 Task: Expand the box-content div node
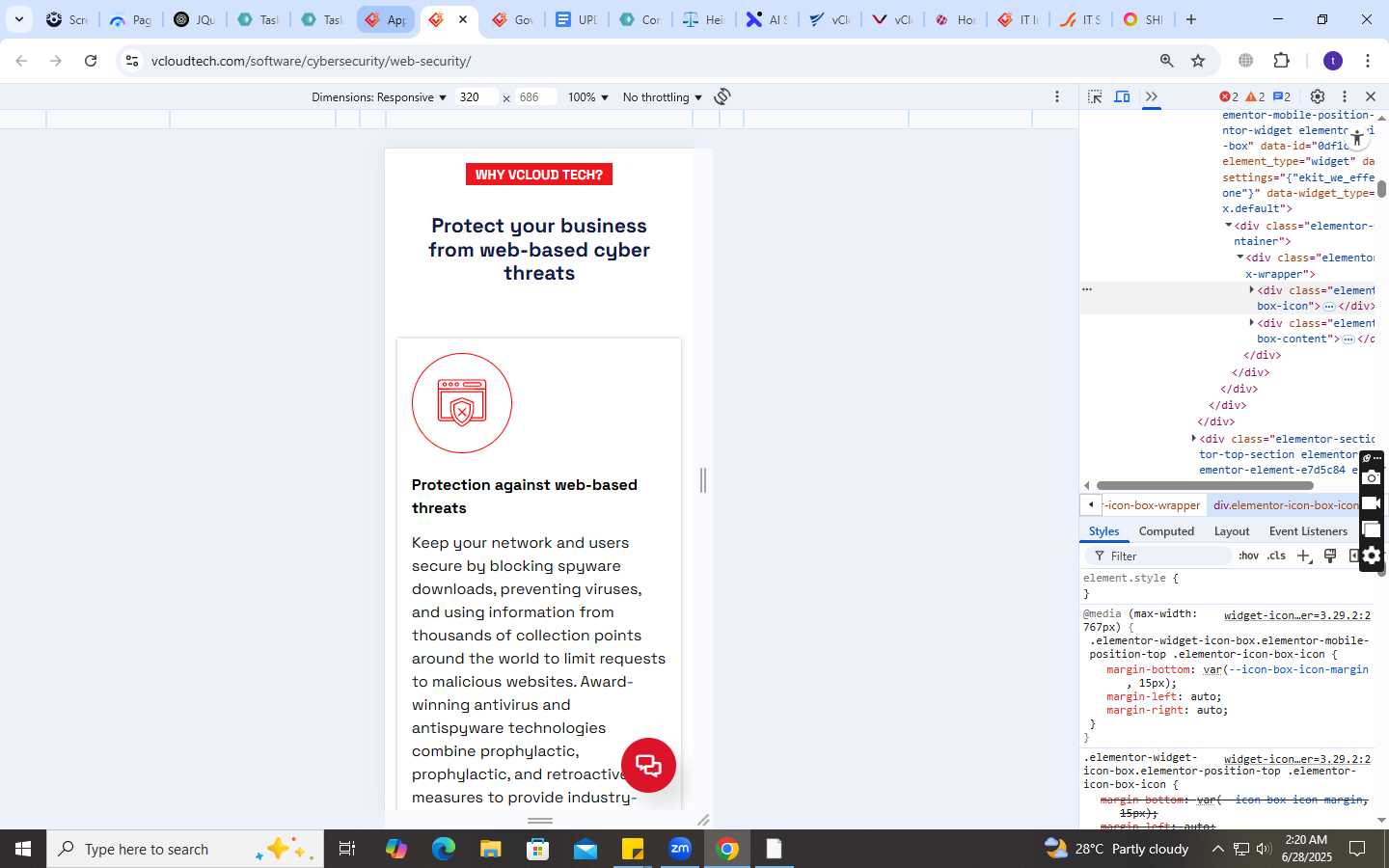point(1252,322)
